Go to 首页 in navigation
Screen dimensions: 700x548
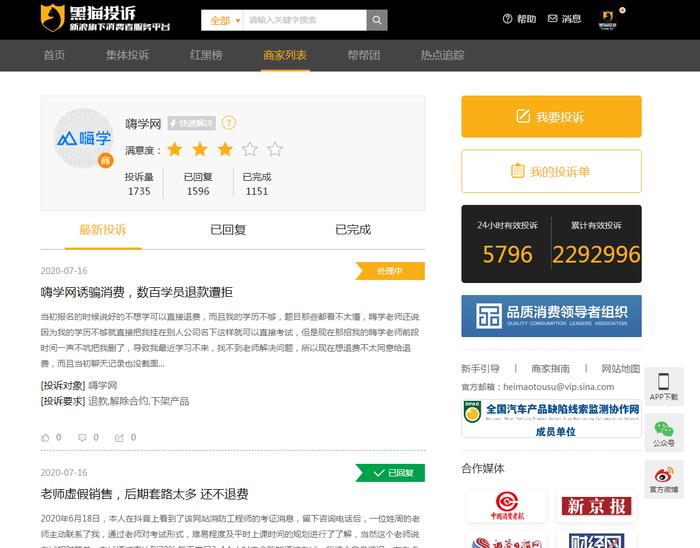tap(54, 55)
